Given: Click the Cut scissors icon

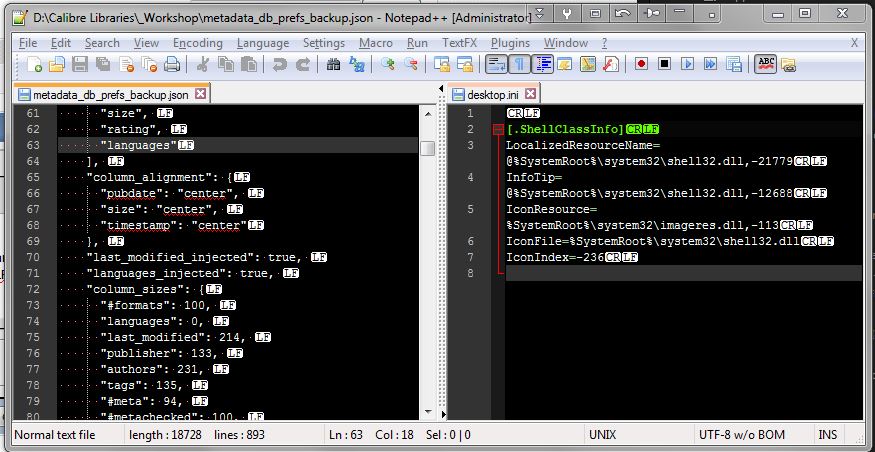Looking at the screenshot, I should point(202,65).
